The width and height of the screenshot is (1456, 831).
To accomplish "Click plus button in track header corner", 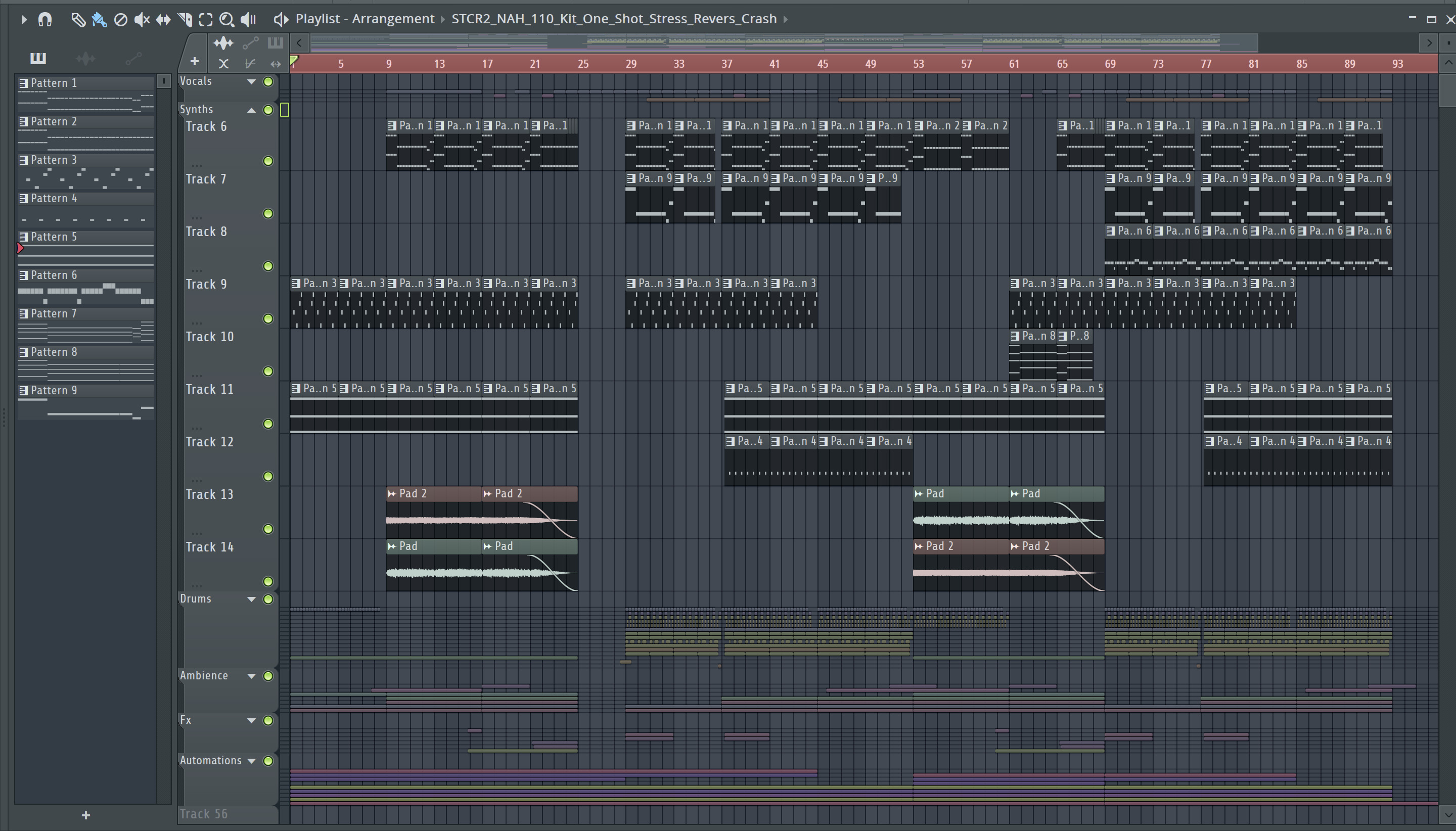I will 195,62.
